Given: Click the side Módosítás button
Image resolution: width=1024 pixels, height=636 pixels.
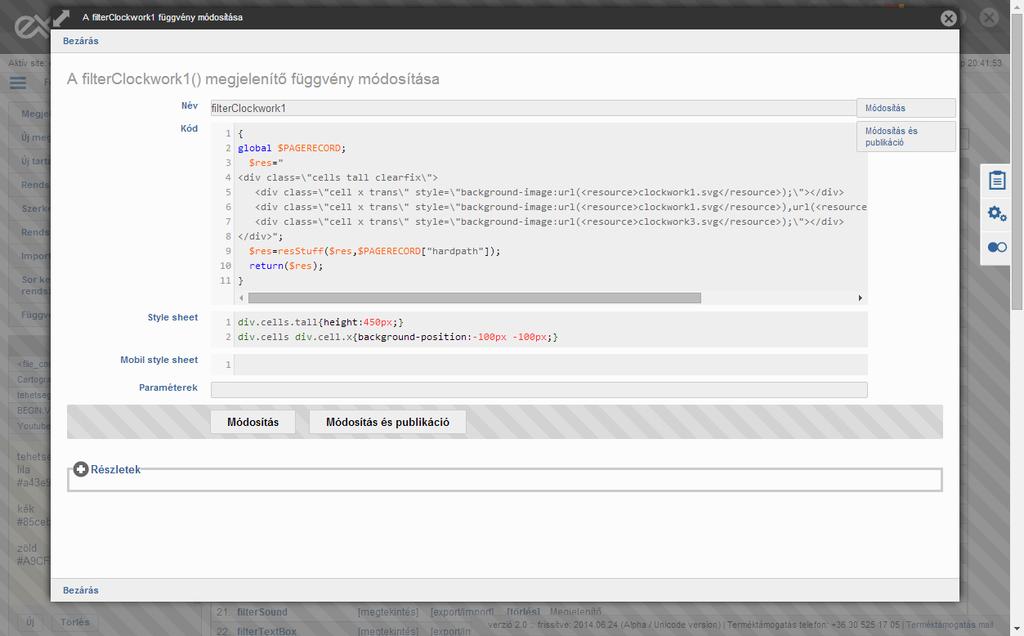Looking at the screenshot, I should coord(906,108).
